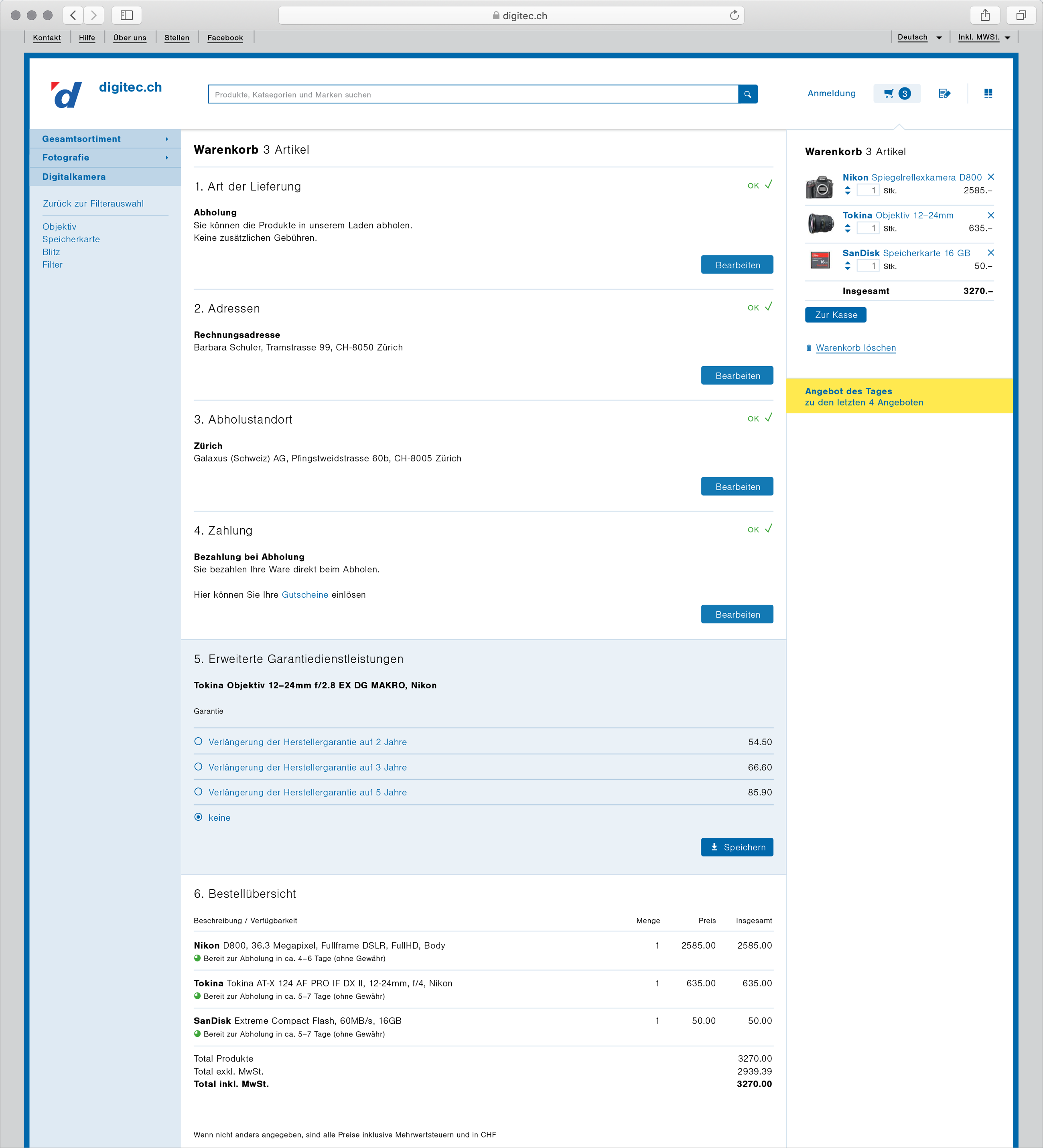Screen dimensions: 1043x1148
Task: Adjust quantity stepper for Tokina Objektiv
Action: pyautogui.click(x=848, y=228)
